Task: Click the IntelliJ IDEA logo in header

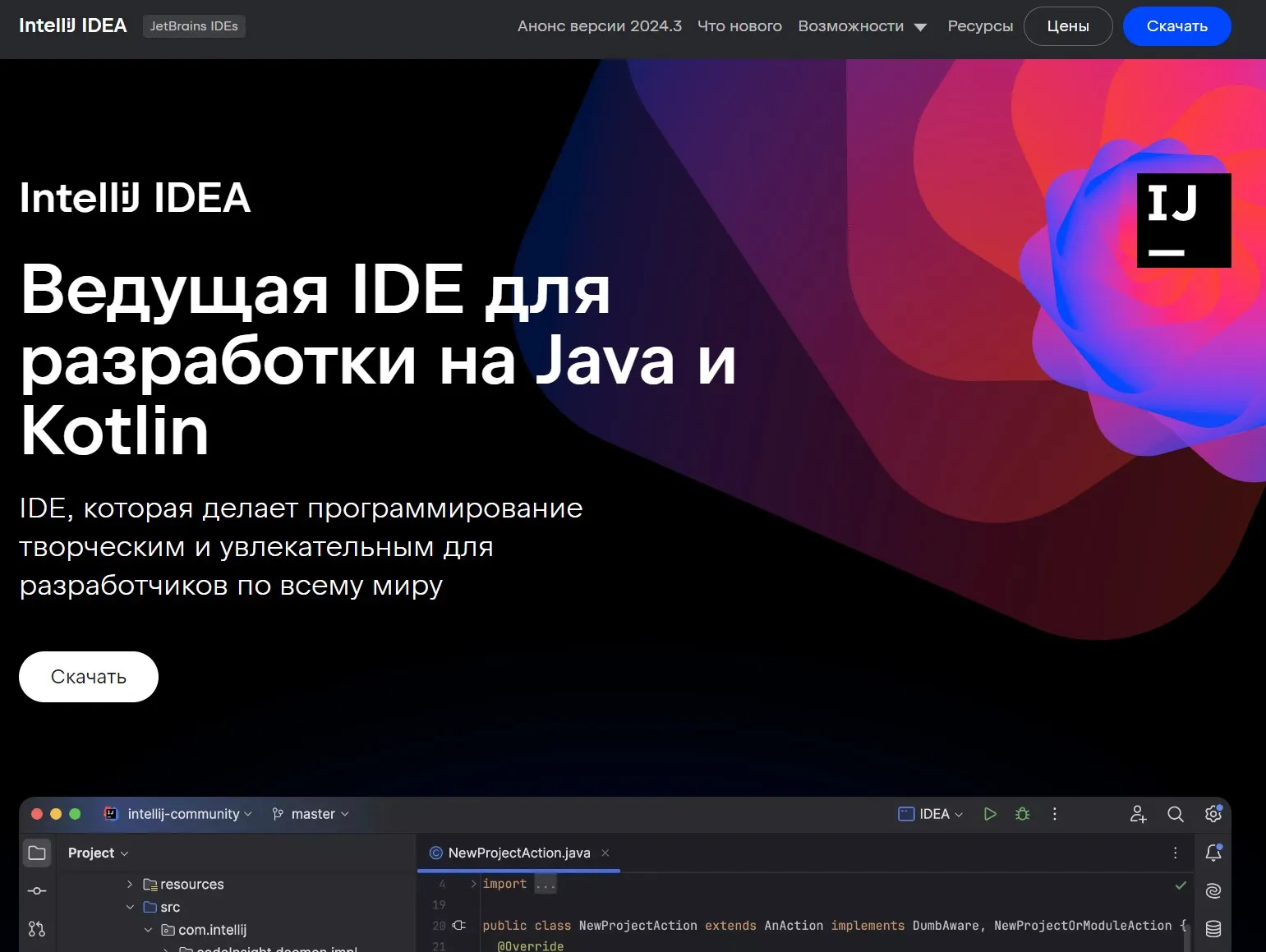Action: coord(73,25)
